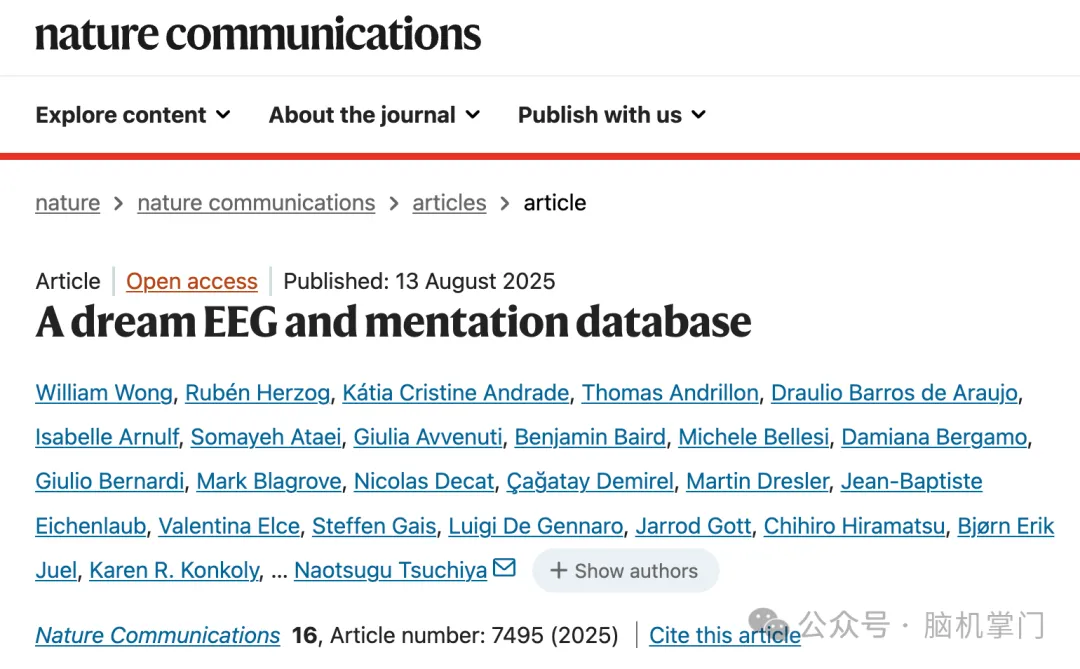Click the envelope icon beside Naotsugu Tsuchiya
This screenshot has width=1080, height=669.
(x=505, y=569)
